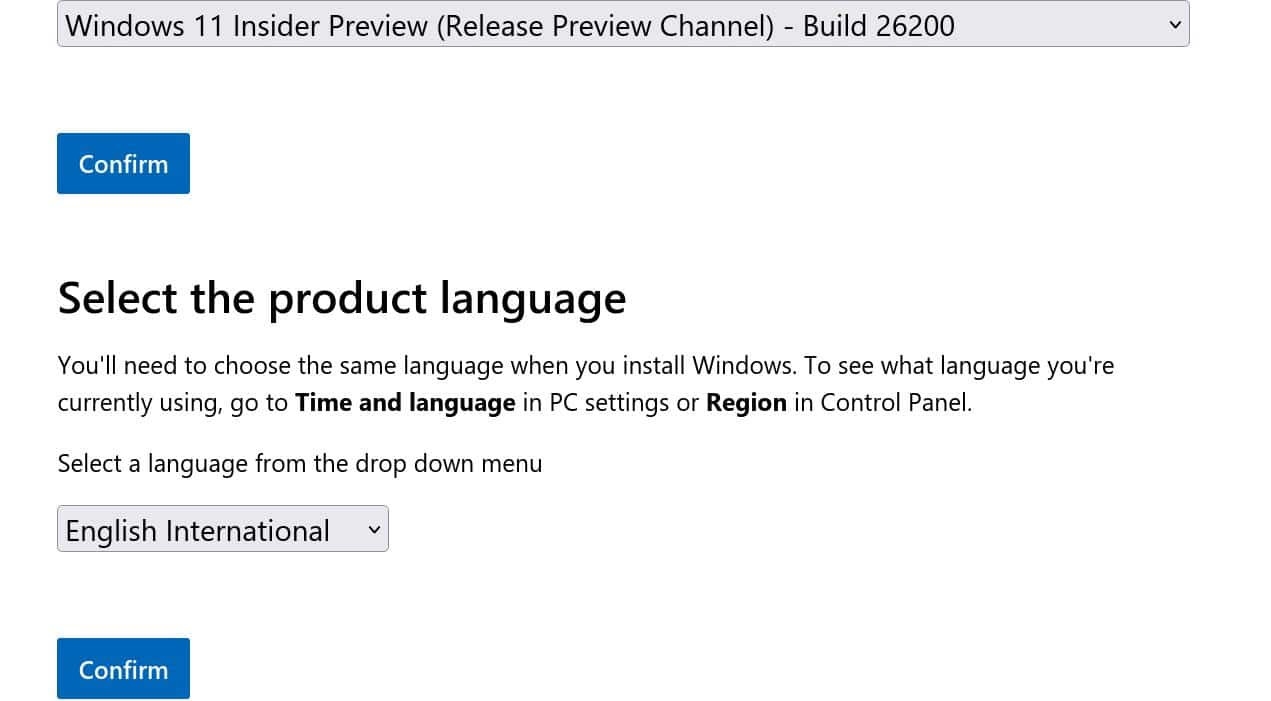The image size is (1271, 701).
Task: Click the Confirm button below the edition selector
Action: [123, 163]
